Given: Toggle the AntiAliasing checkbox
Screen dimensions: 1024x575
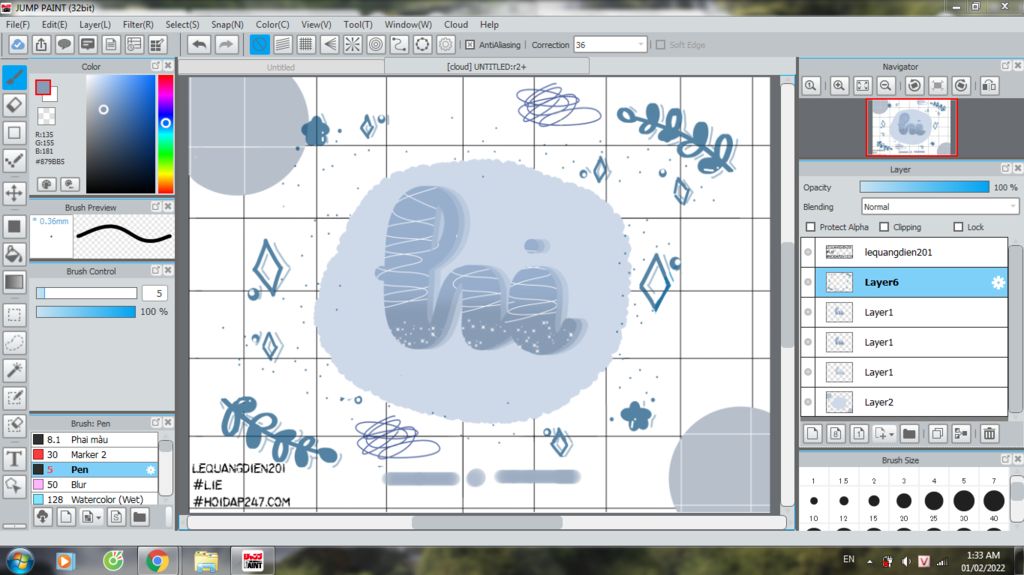Looking at the screenshot, I should (x=470, y=44).
